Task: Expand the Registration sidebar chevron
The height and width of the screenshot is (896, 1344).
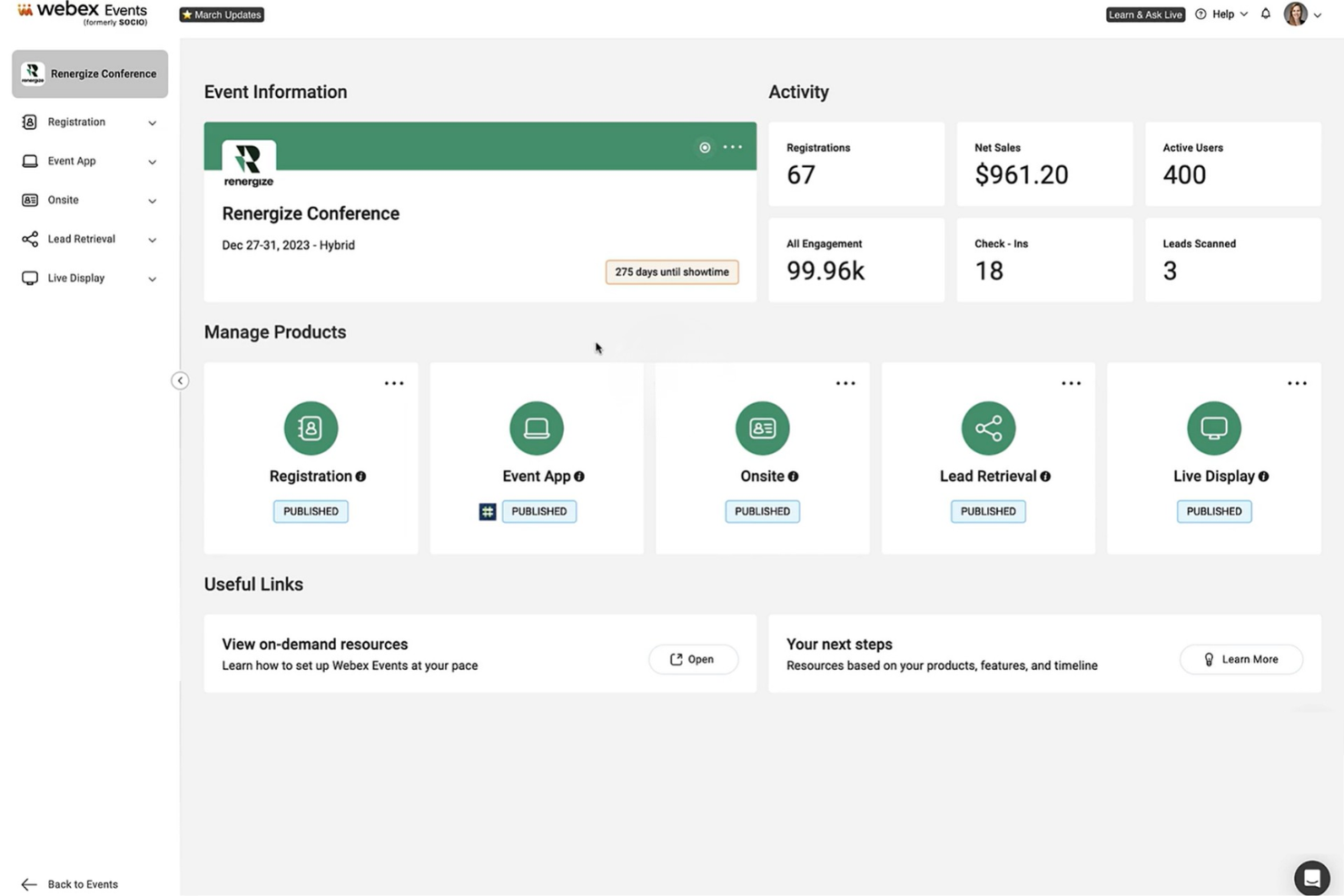Action: tap(152, 123)
